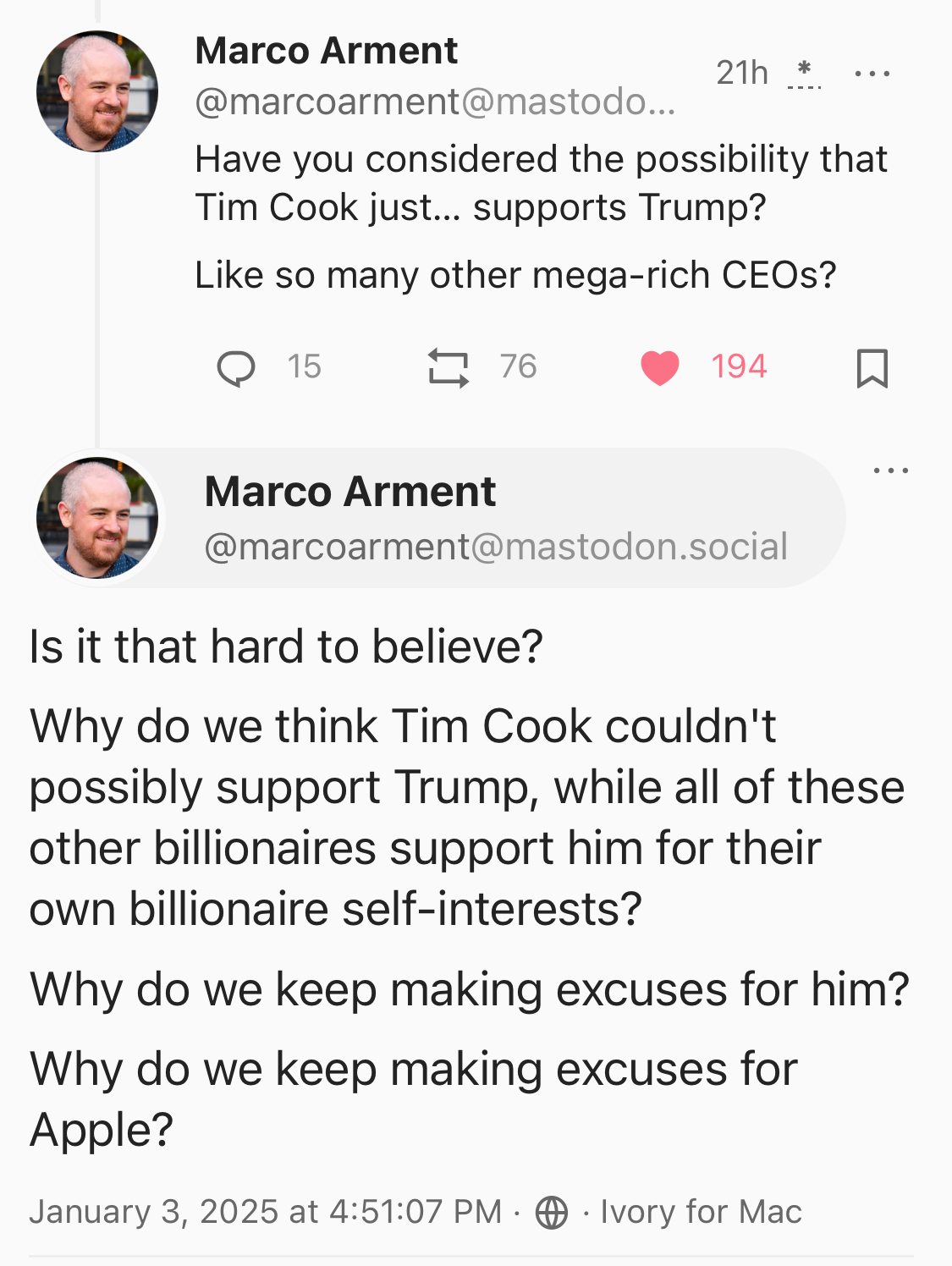
Task: Unfavorite the post via the red heart
Action: click(660, 368)
